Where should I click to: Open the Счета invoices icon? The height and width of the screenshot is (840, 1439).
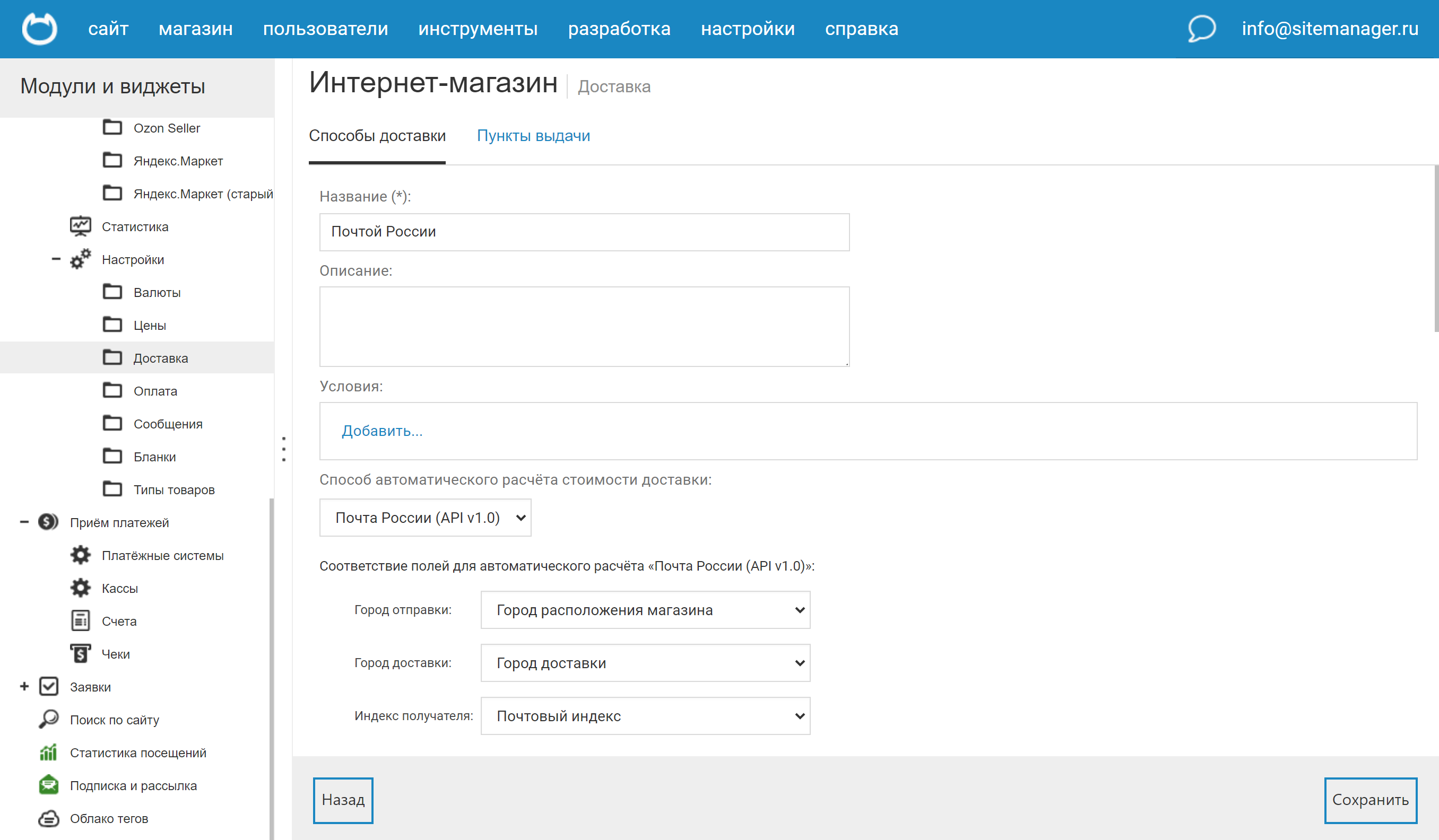click(81, 620)
